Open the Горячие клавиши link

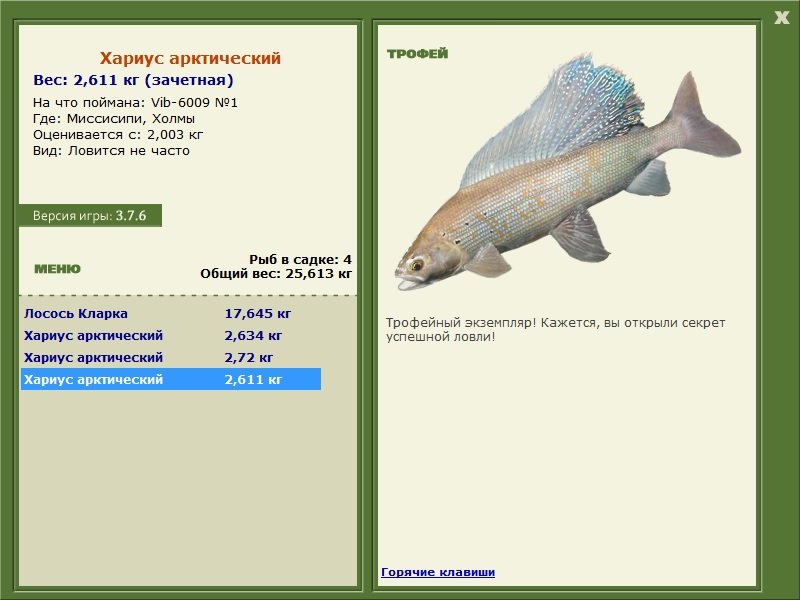pyautogui.click(x=438, y=572)
